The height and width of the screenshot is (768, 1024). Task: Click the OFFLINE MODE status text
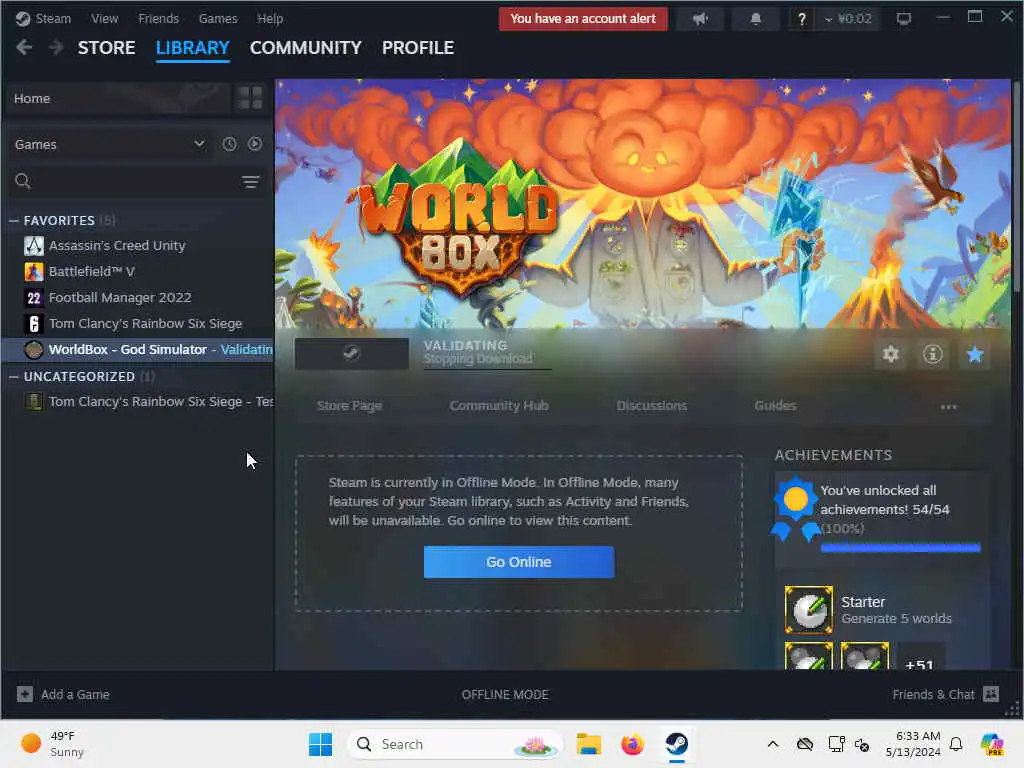coord(505,695)
